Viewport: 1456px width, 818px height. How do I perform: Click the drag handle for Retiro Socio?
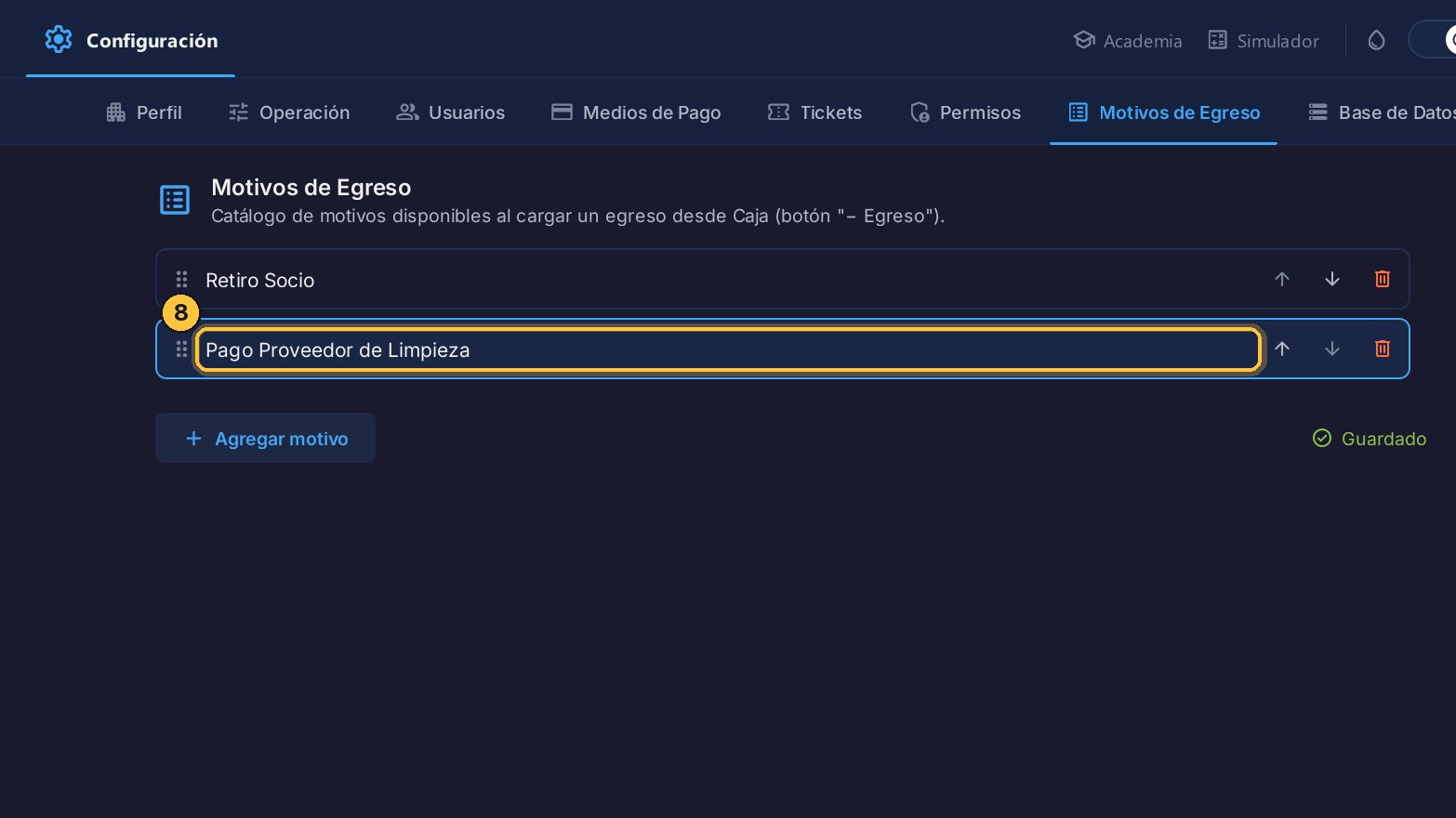(x=182, y=280)
